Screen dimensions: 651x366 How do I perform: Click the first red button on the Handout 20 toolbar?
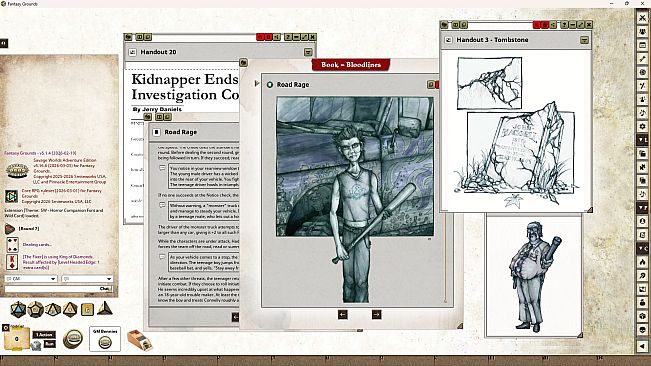[x=260, y=37]
